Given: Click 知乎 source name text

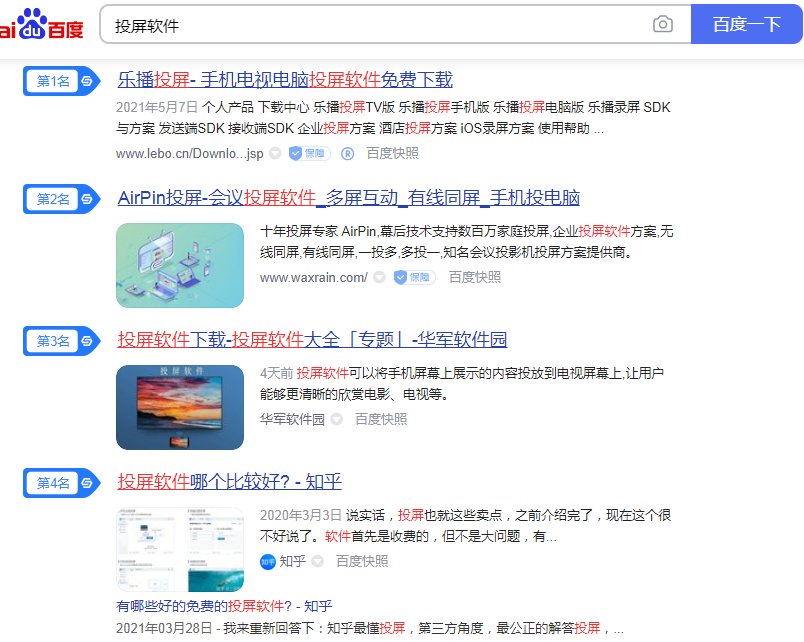Looking at the screenshot, I should 293,561.
